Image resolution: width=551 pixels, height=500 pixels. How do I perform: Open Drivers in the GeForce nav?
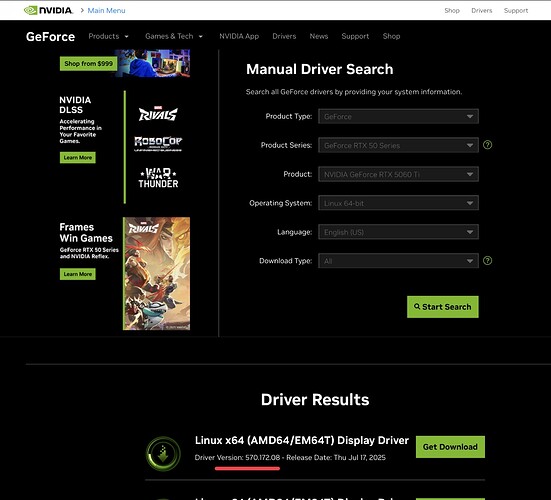(284, 36)
